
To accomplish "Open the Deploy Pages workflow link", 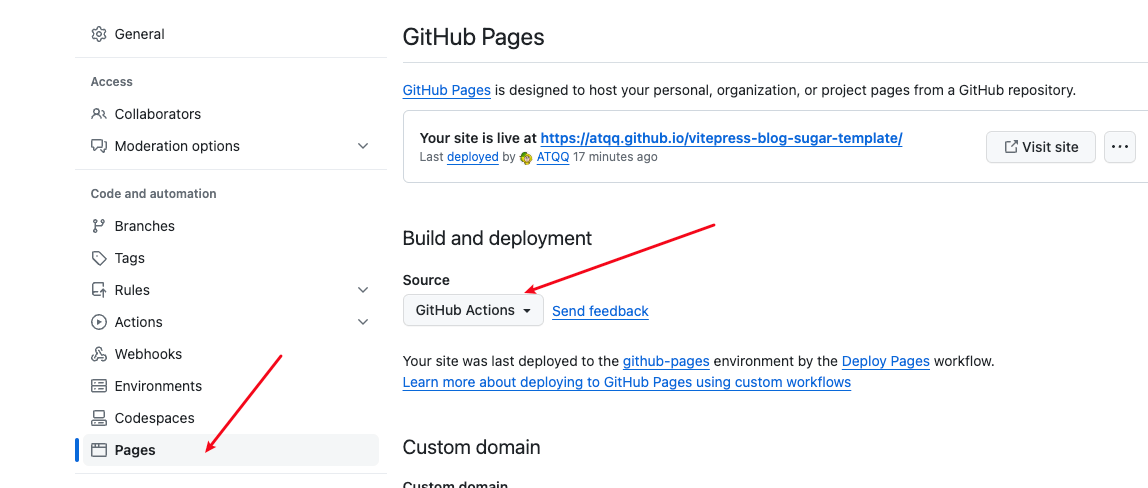I will click(885, 361).
